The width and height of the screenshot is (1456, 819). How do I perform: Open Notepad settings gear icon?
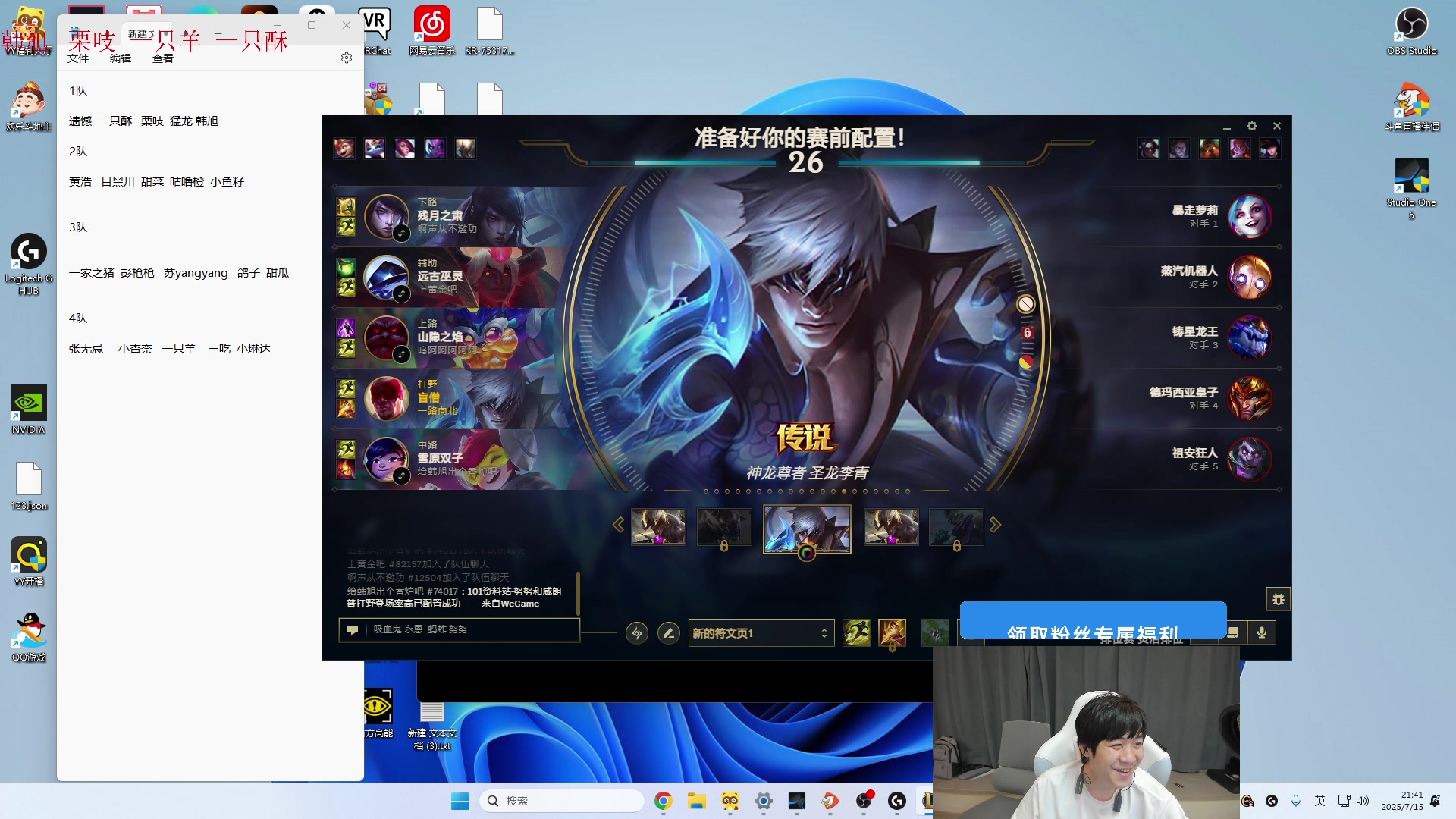pos(347,58)
